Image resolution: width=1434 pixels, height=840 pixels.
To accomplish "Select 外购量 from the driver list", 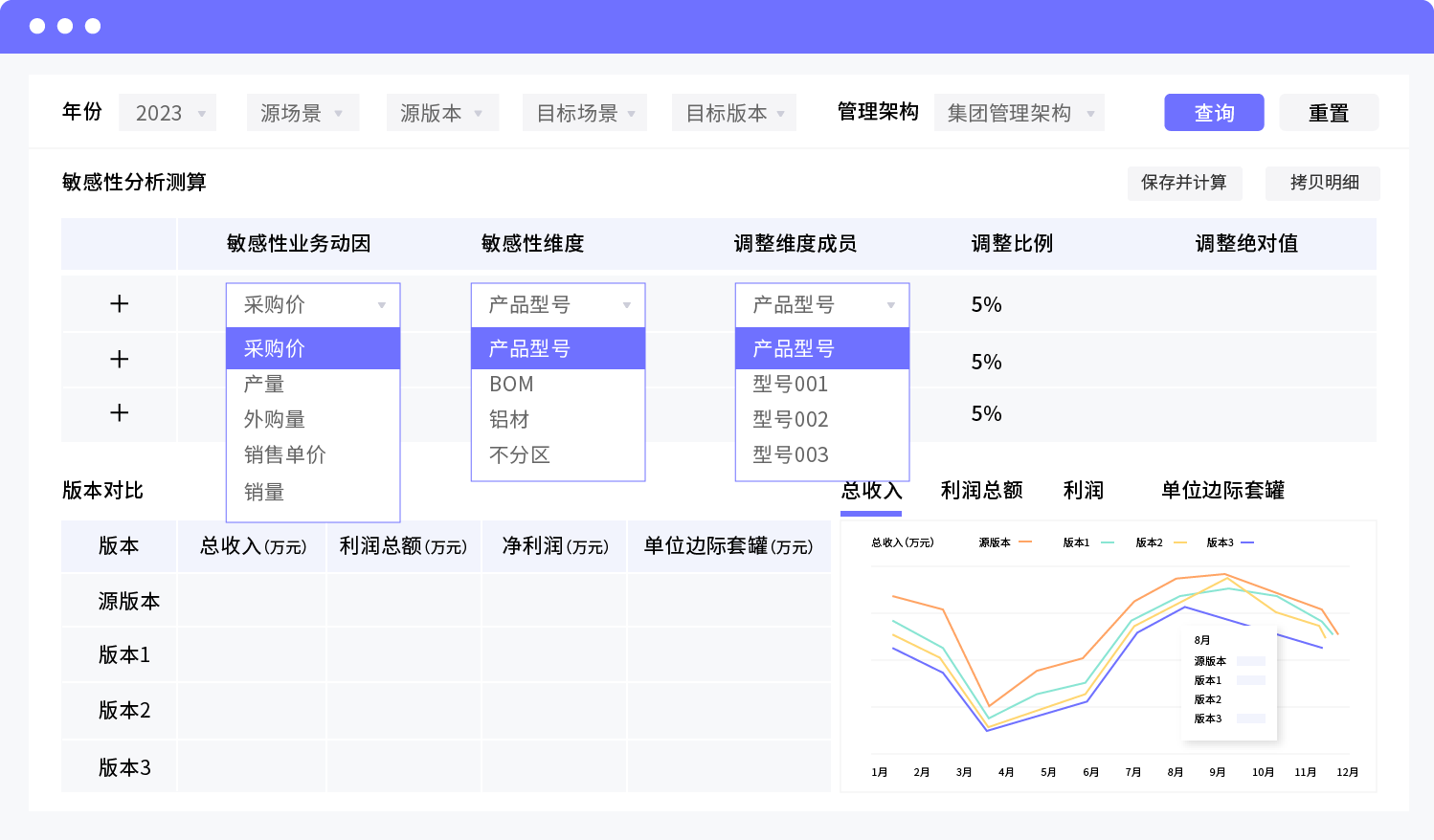I will 275,420.
